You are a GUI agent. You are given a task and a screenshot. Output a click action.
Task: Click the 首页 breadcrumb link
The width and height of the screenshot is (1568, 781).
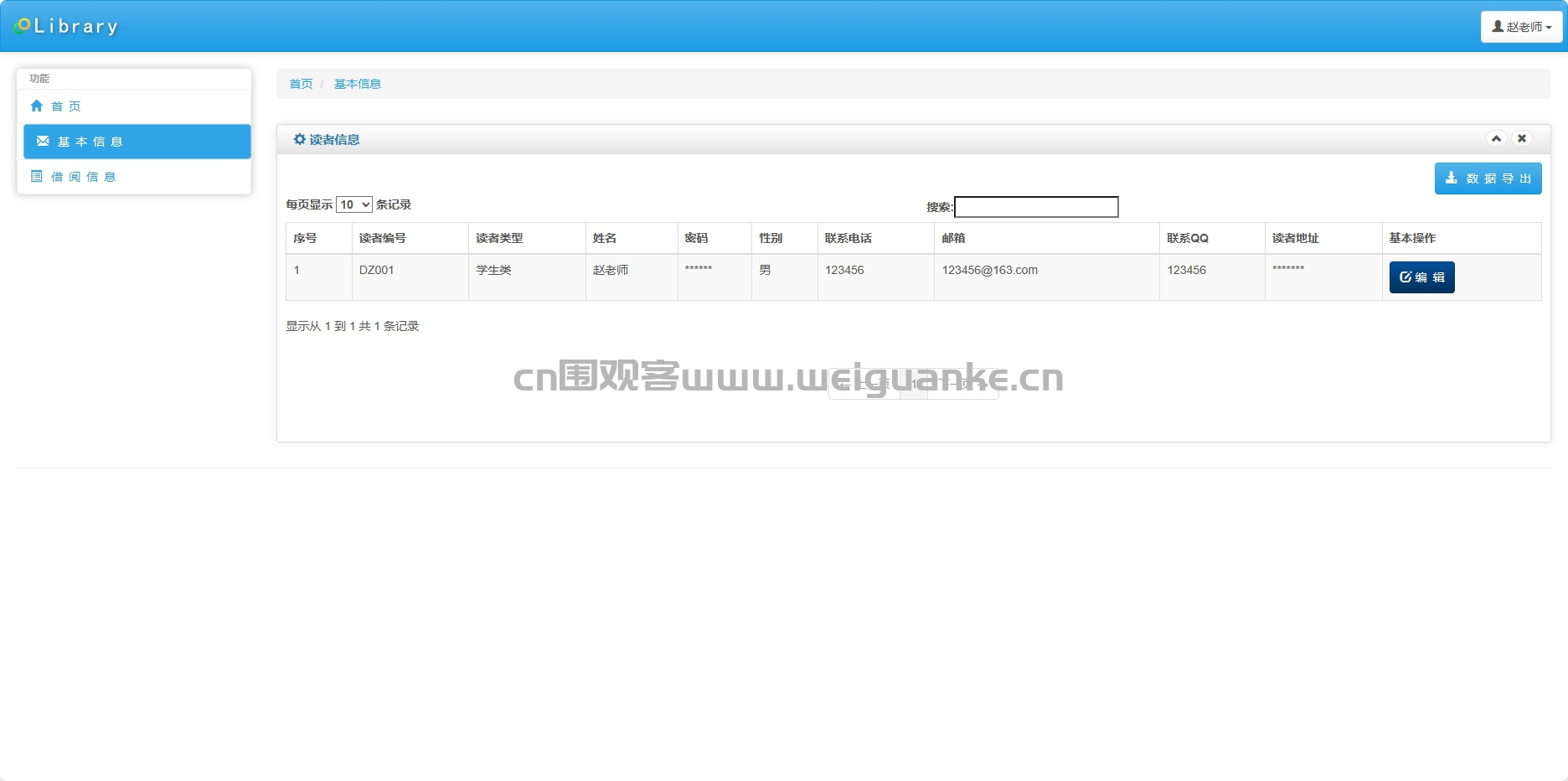(301, 84)
